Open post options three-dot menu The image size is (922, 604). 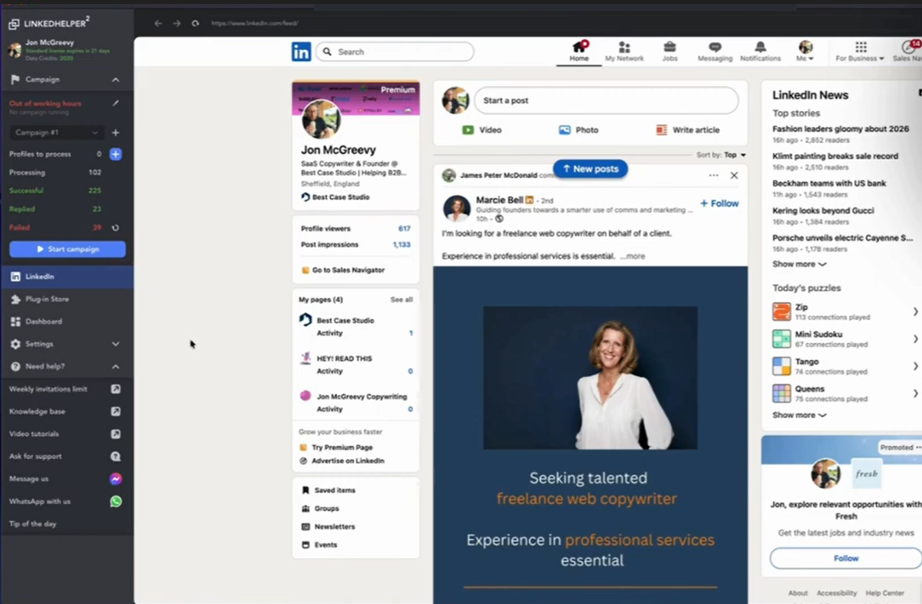(713, 175)
